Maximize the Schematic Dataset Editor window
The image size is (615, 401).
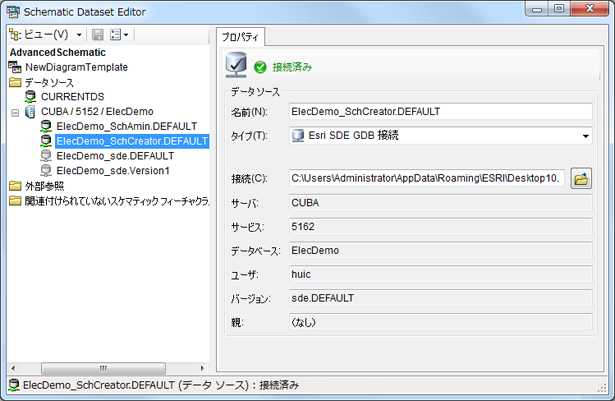click(x=560, y=9)
